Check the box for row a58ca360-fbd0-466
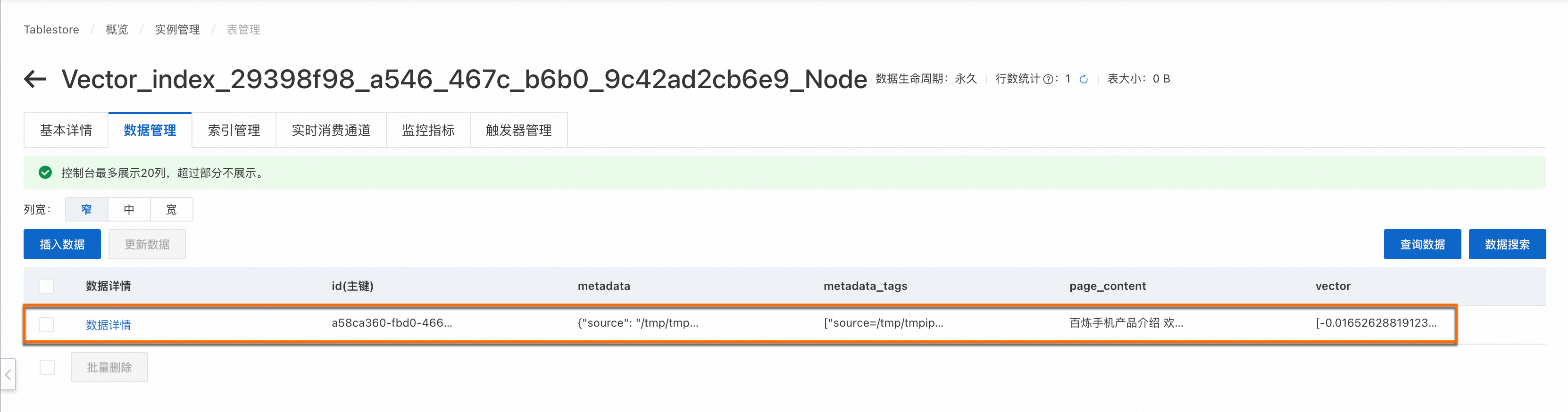The height and width of the screenshot is (412, 1568). click(x=46, y=324)
